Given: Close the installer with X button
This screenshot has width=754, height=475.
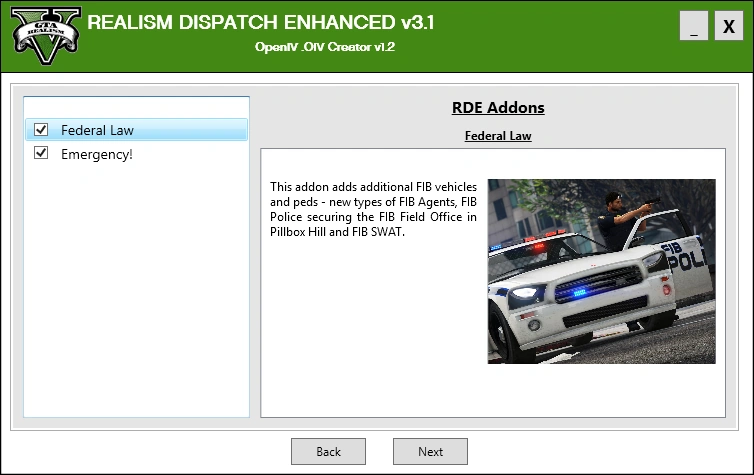Looking at the screenshot, I should [729, 25].
